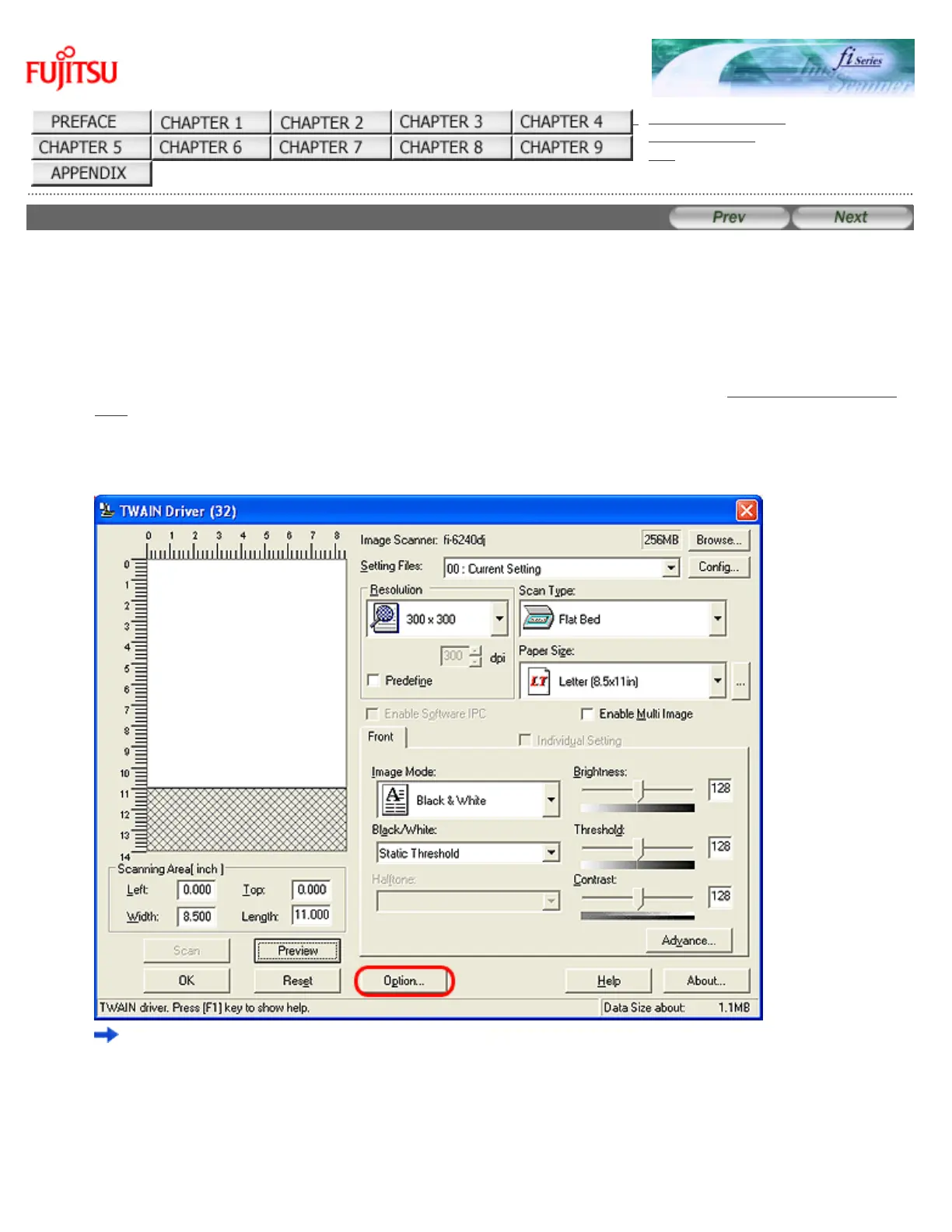952x1232 pixels.
Task: Click the resolution magnifier icon
Action: (384, 618)
